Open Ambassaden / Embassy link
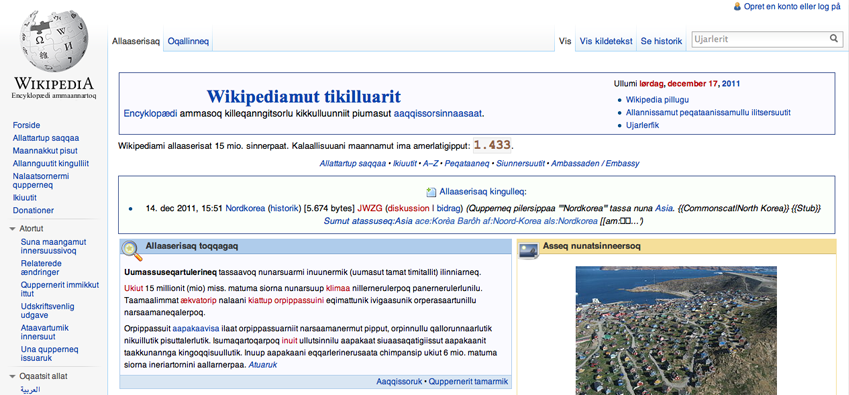This screenshot has width=849, height=395. pyautogui.click(x=595, y=163)
